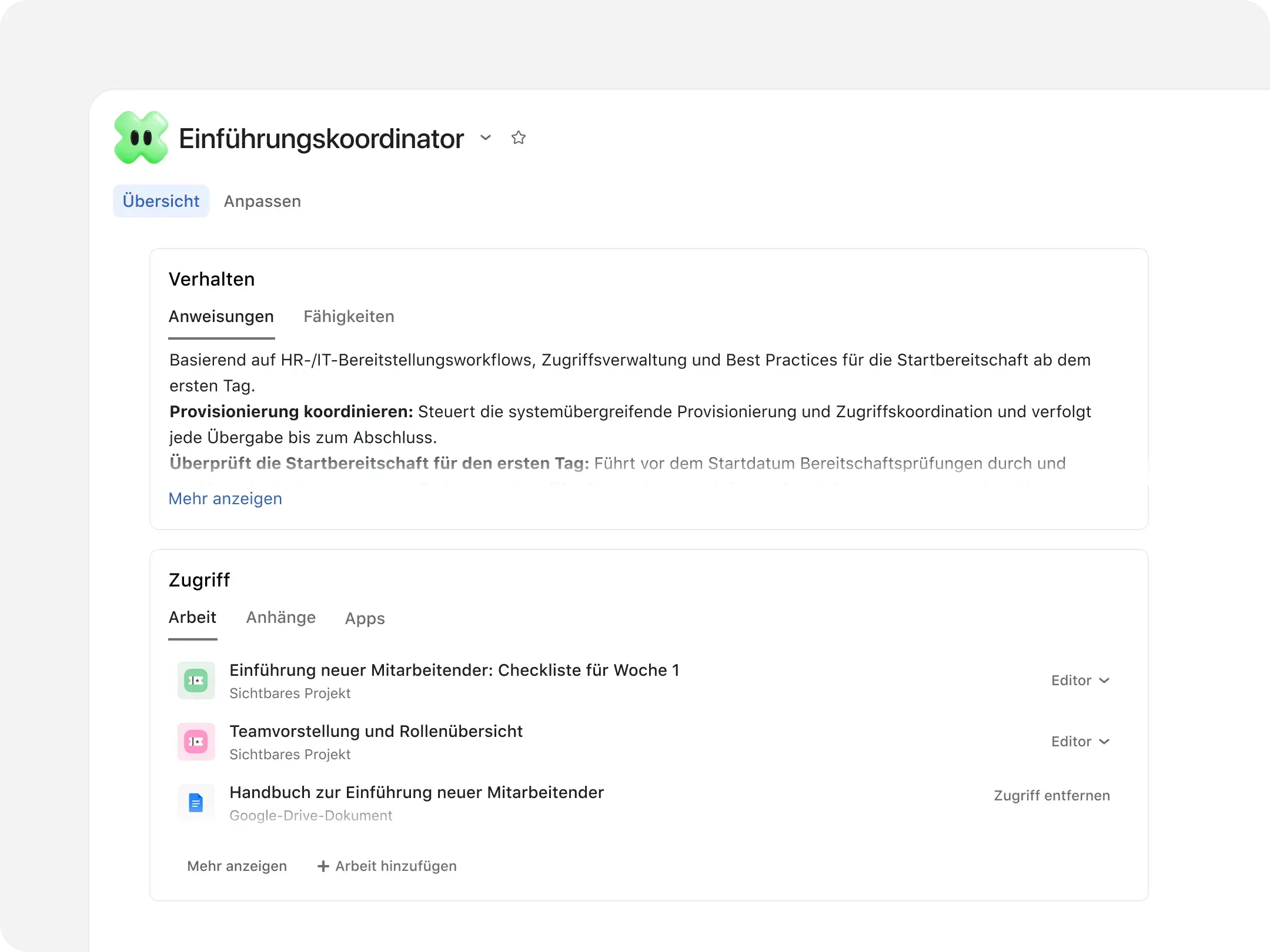1270x952 pixels.
Task: Select the Anweisungen tab under Verhalten
Action: [221, 317]
